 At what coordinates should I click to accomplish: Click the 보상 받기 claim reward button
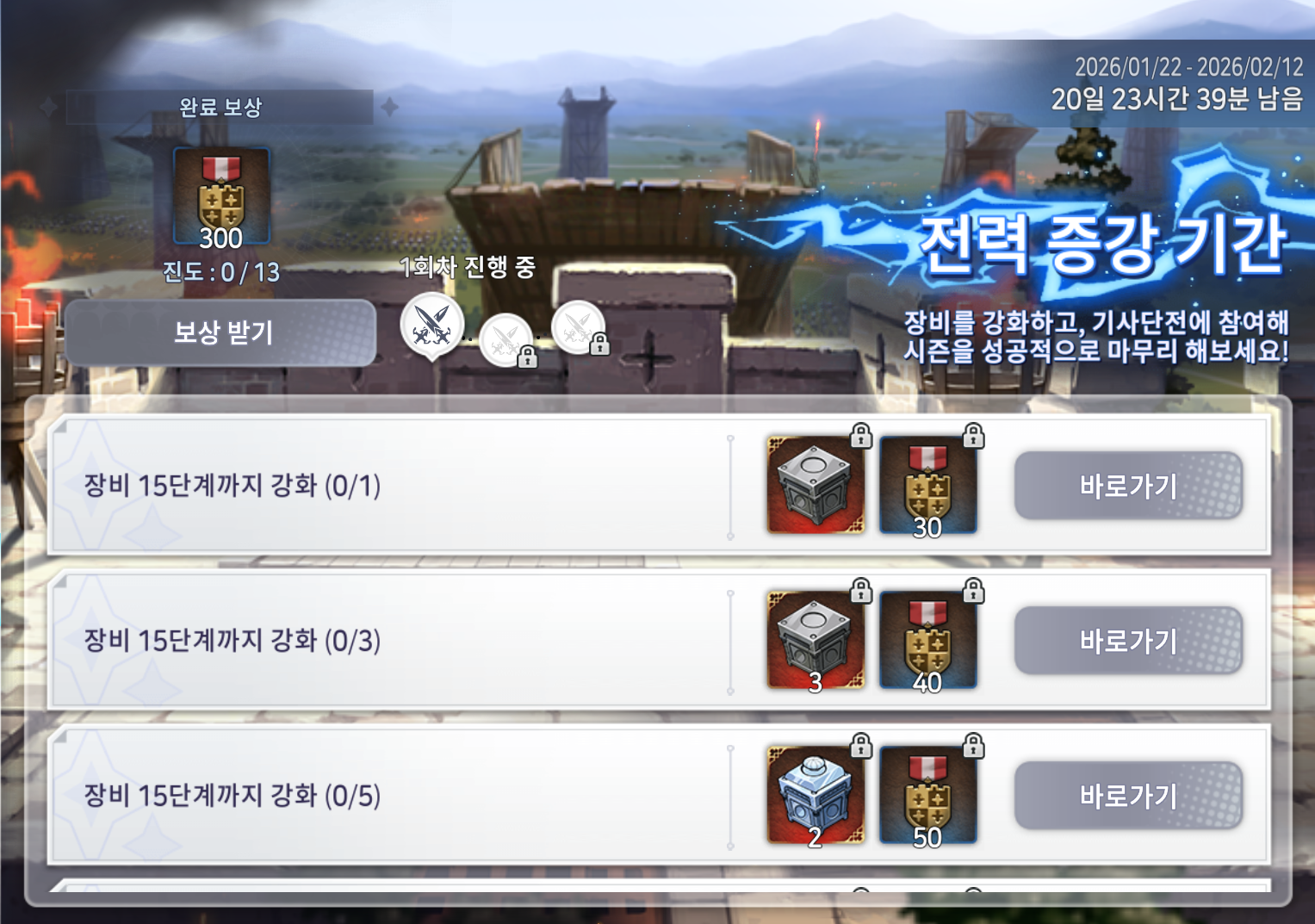(x=220, y=332)
